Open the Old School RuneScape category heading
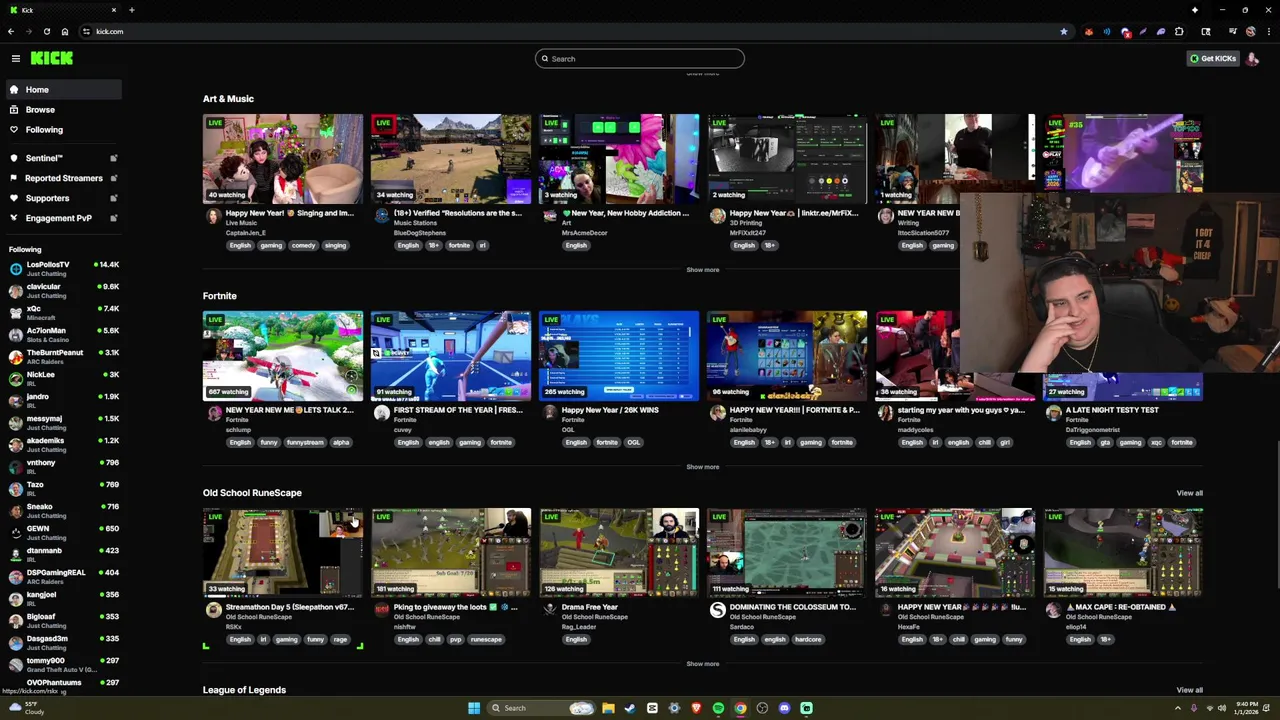This screenshot has height=720, width=1280. click(x=252, y=493)
